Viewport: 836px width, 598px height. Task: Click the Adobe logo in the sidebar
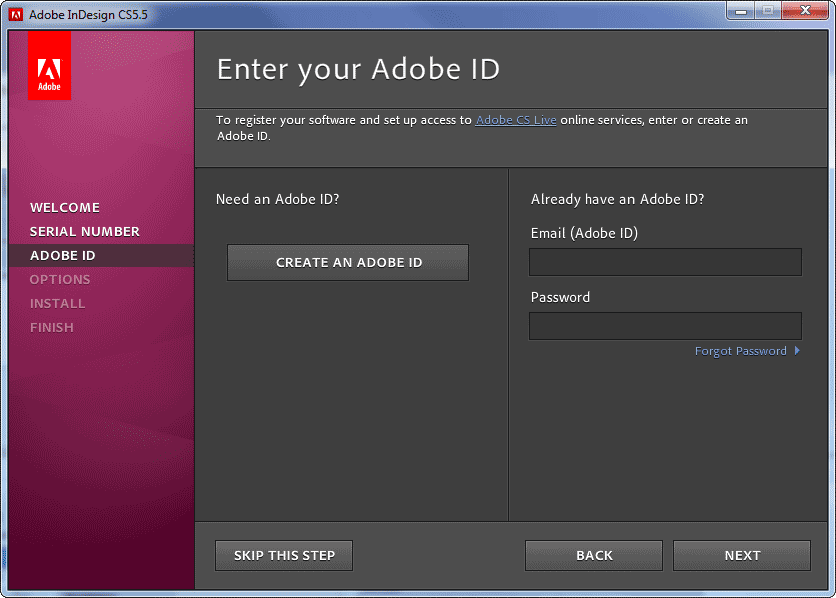(x=49, y=65)
